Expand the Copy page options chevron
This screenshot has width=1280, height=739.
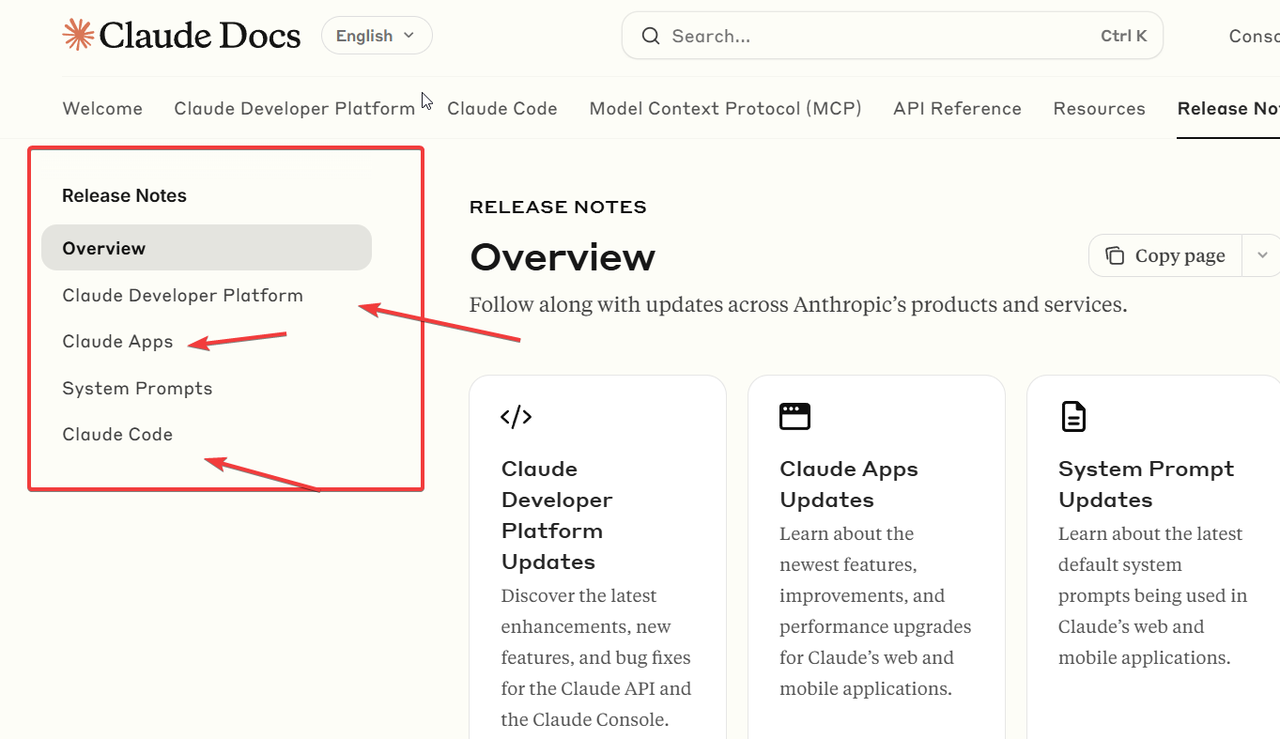pos(1262,256)
